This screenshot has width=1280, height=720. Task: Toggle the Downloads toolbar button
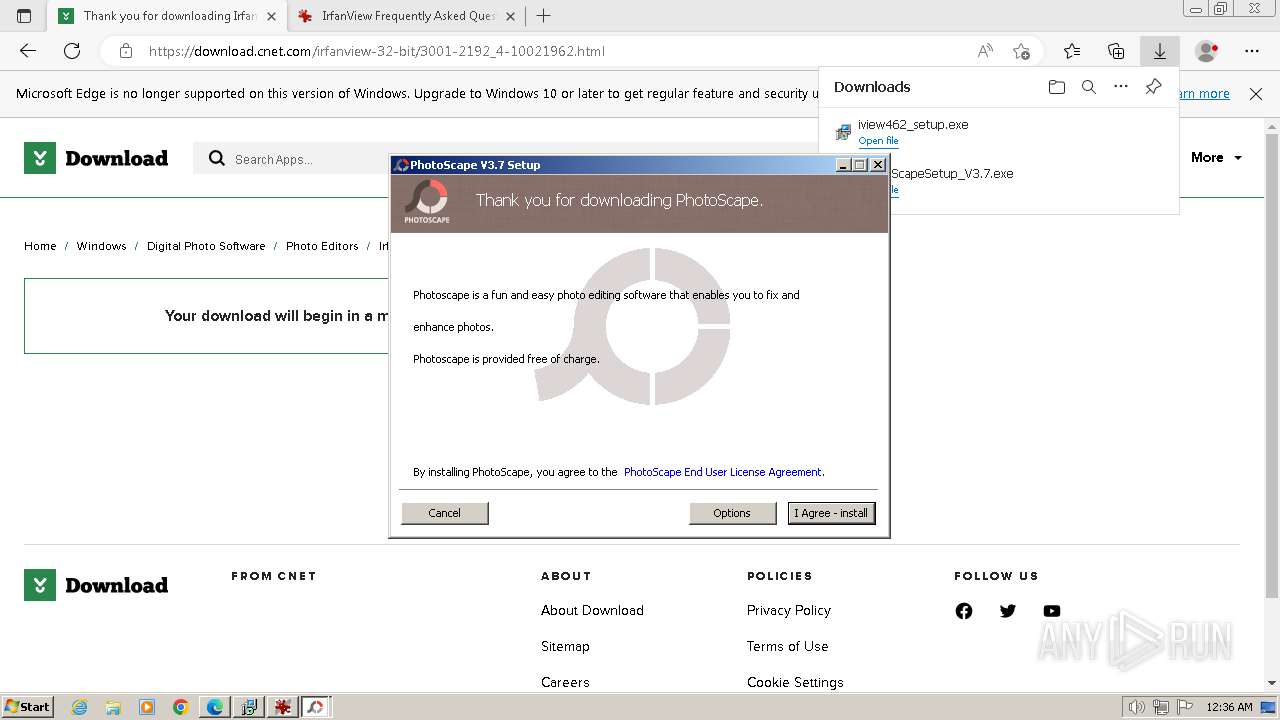(1160, 51)
